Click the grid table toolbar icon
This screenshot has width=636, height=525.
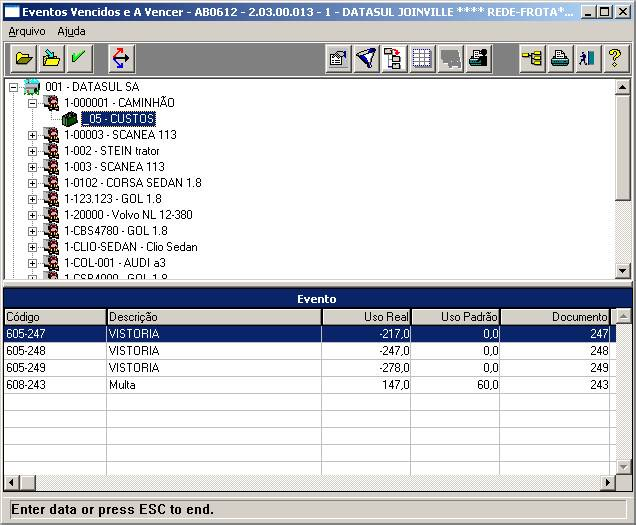(422, 59)
